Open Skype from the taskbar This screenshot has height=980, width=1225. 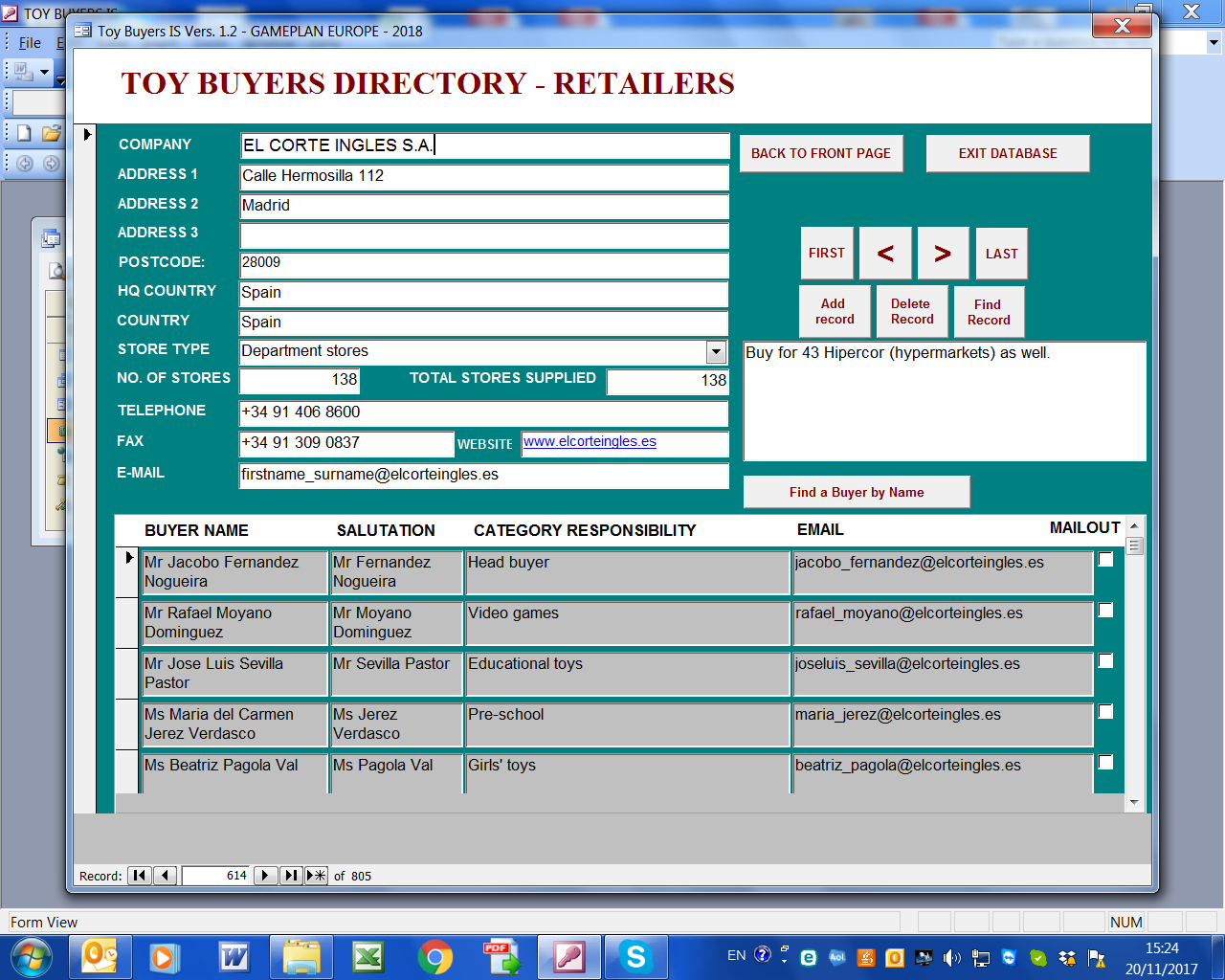(635, 956)
